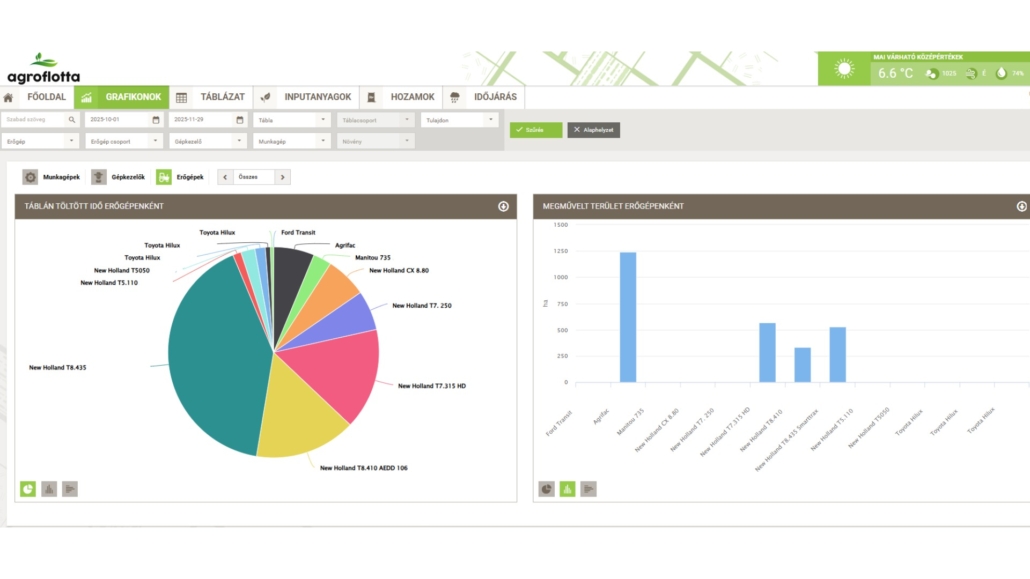The width and height of the screenshot is (1030, 579).
Task: Go to next period with right arrow beside Összes
Action: [283, 177]
